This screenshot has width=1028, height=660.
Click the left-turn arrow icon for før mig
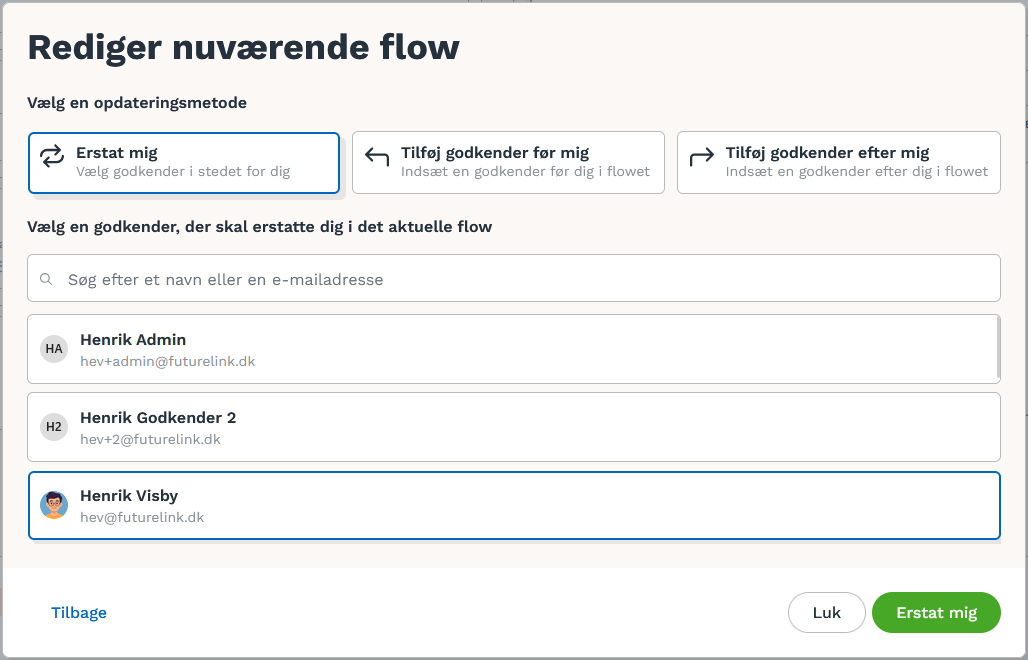tap(377, 156)
